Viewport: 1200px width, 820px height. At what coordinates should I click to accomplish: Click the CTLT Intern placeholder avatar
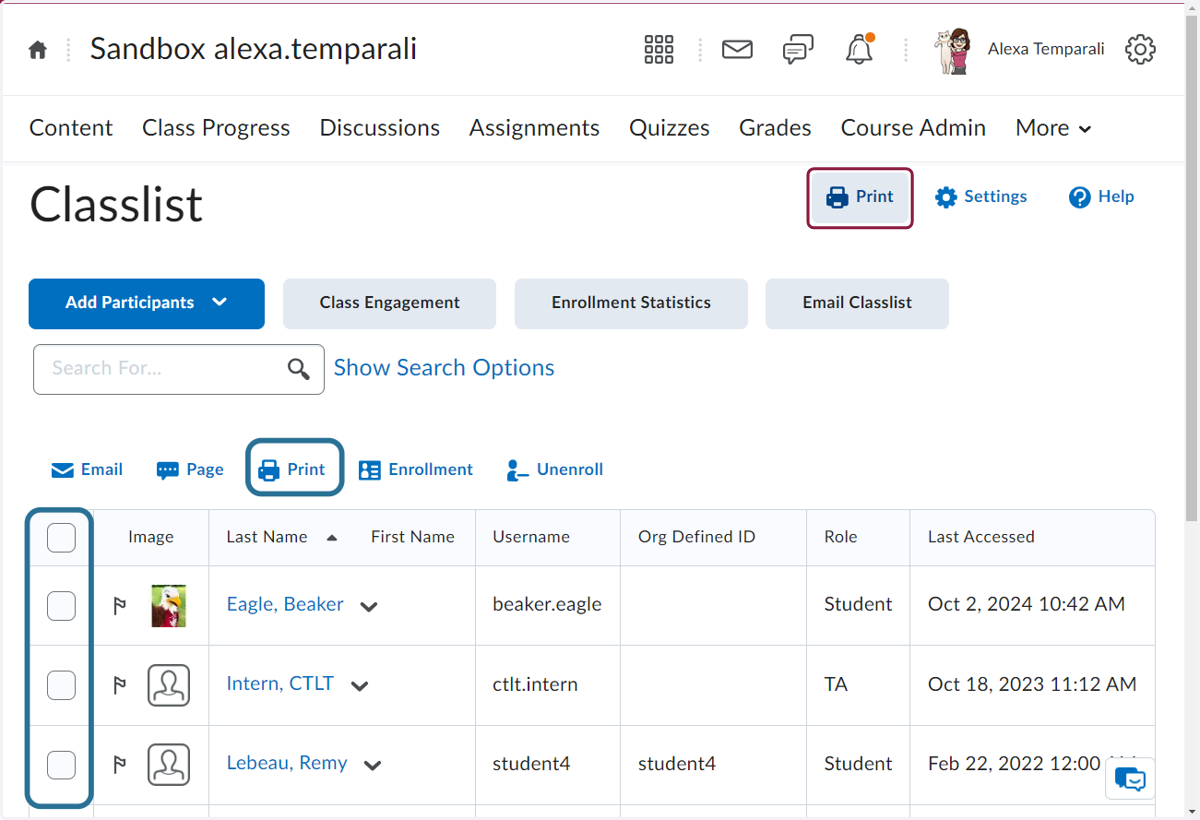tap(169, 685)
